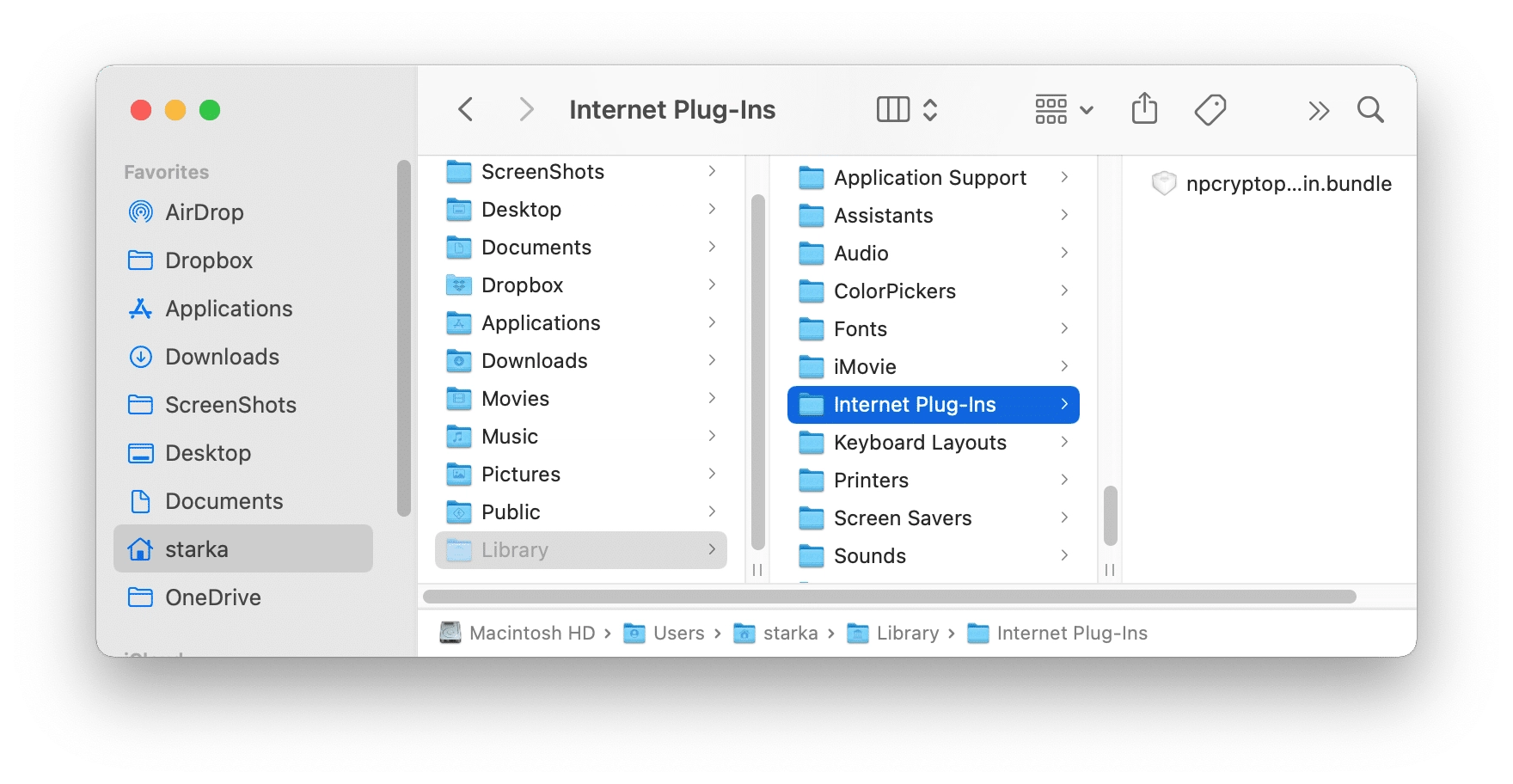The image size is (1513, 784).
Task: Open the Share icon in the toolbar
Action: pos(1143,109)
